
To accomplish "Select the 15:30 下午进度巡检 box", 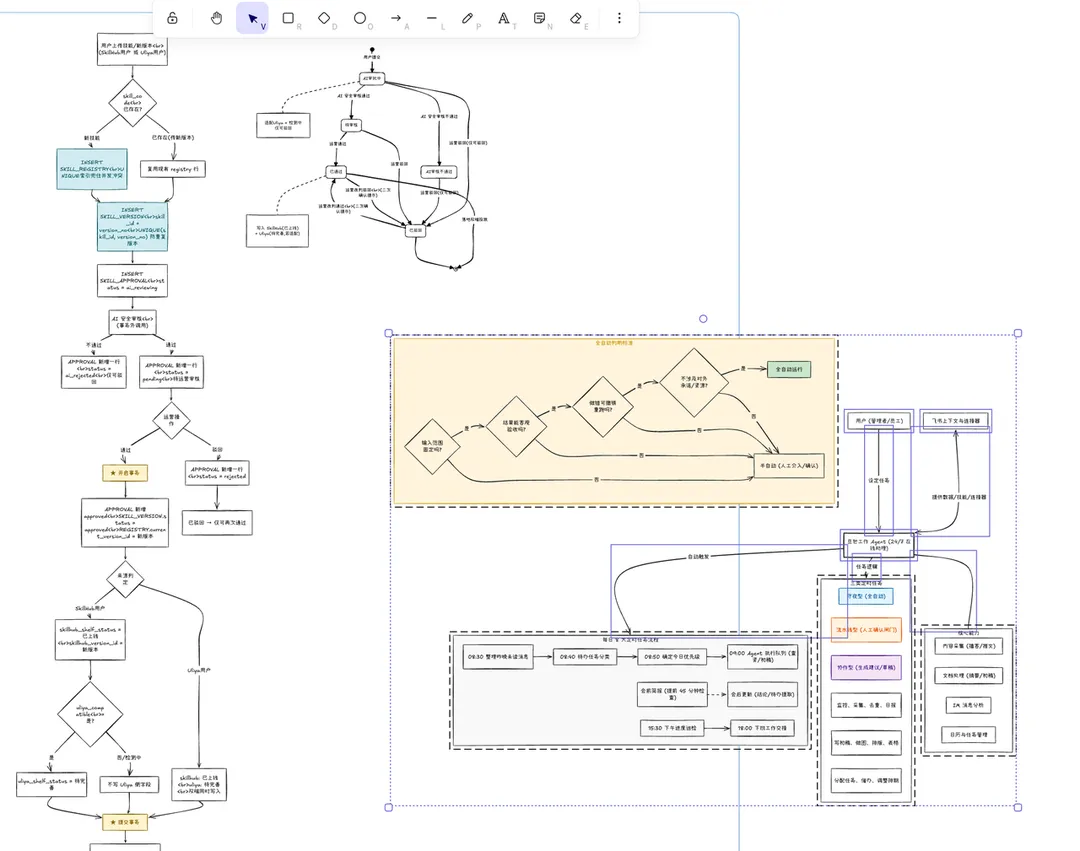I will (672, 728).
